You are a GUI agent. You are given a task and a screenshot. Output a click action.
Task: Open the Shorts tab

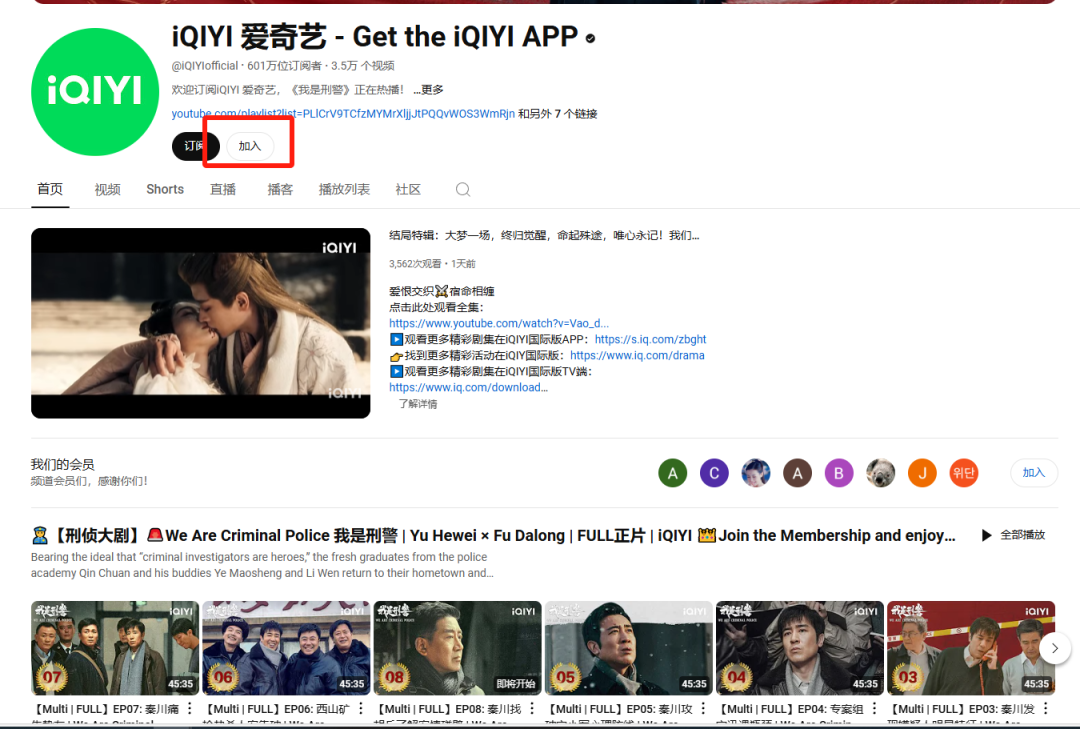165,189
